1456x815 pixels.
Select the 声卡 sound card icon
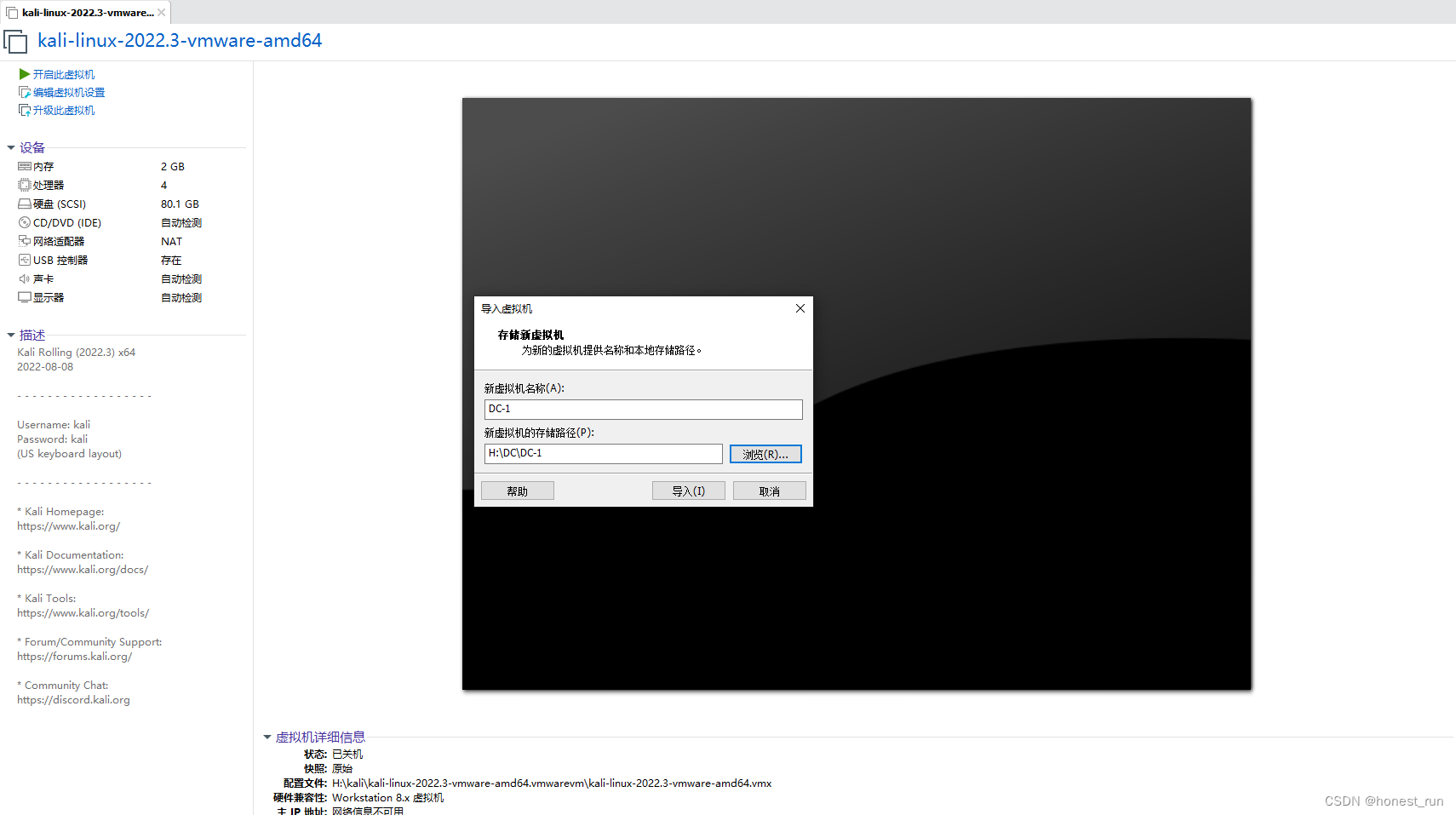tap(25, 278)
